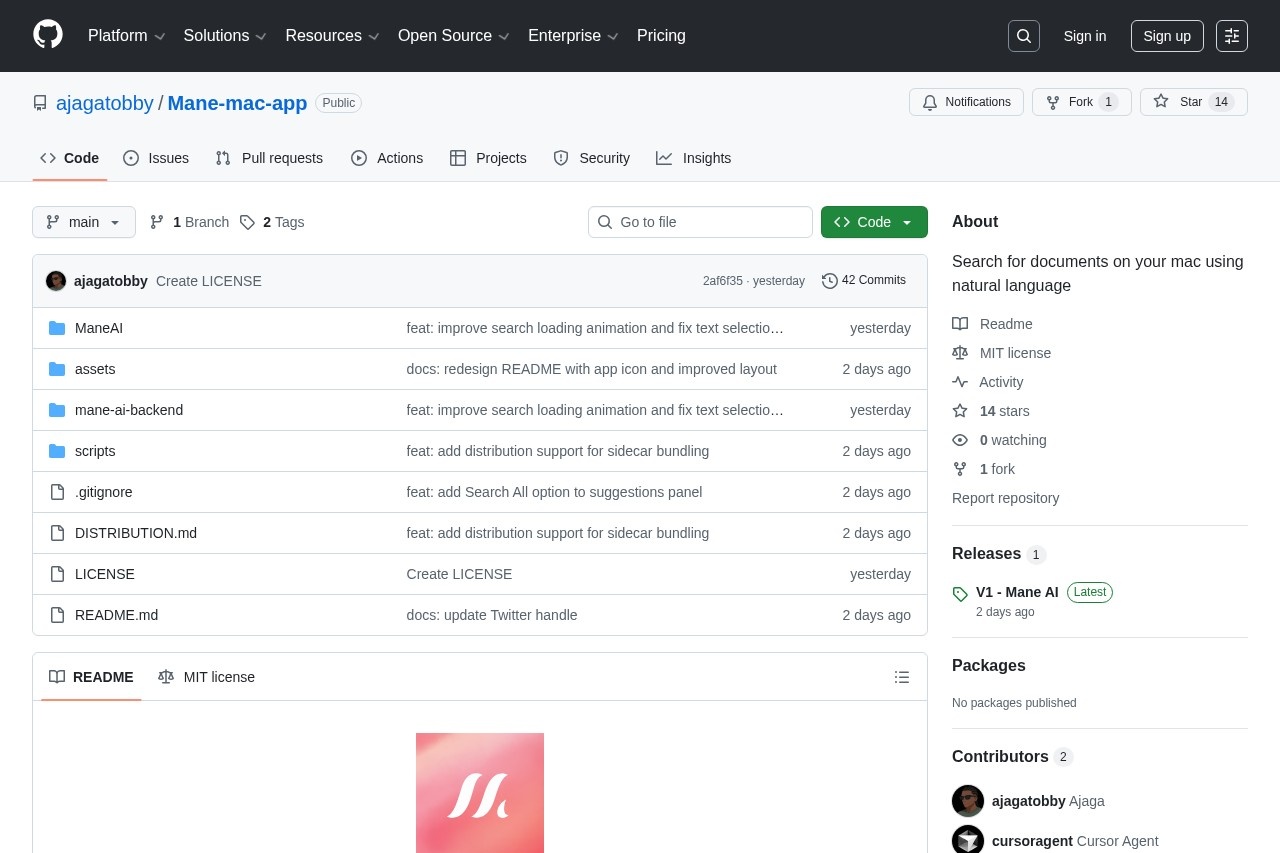1280x853 pixels.
Task: Click the Activity pulse icon in sidebar
Action: pos(960,381)
